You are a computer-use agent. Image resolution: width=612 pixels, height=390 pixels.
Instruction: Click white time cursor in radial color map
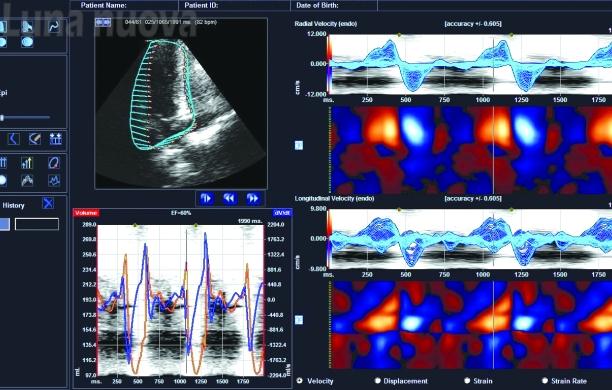493,150
